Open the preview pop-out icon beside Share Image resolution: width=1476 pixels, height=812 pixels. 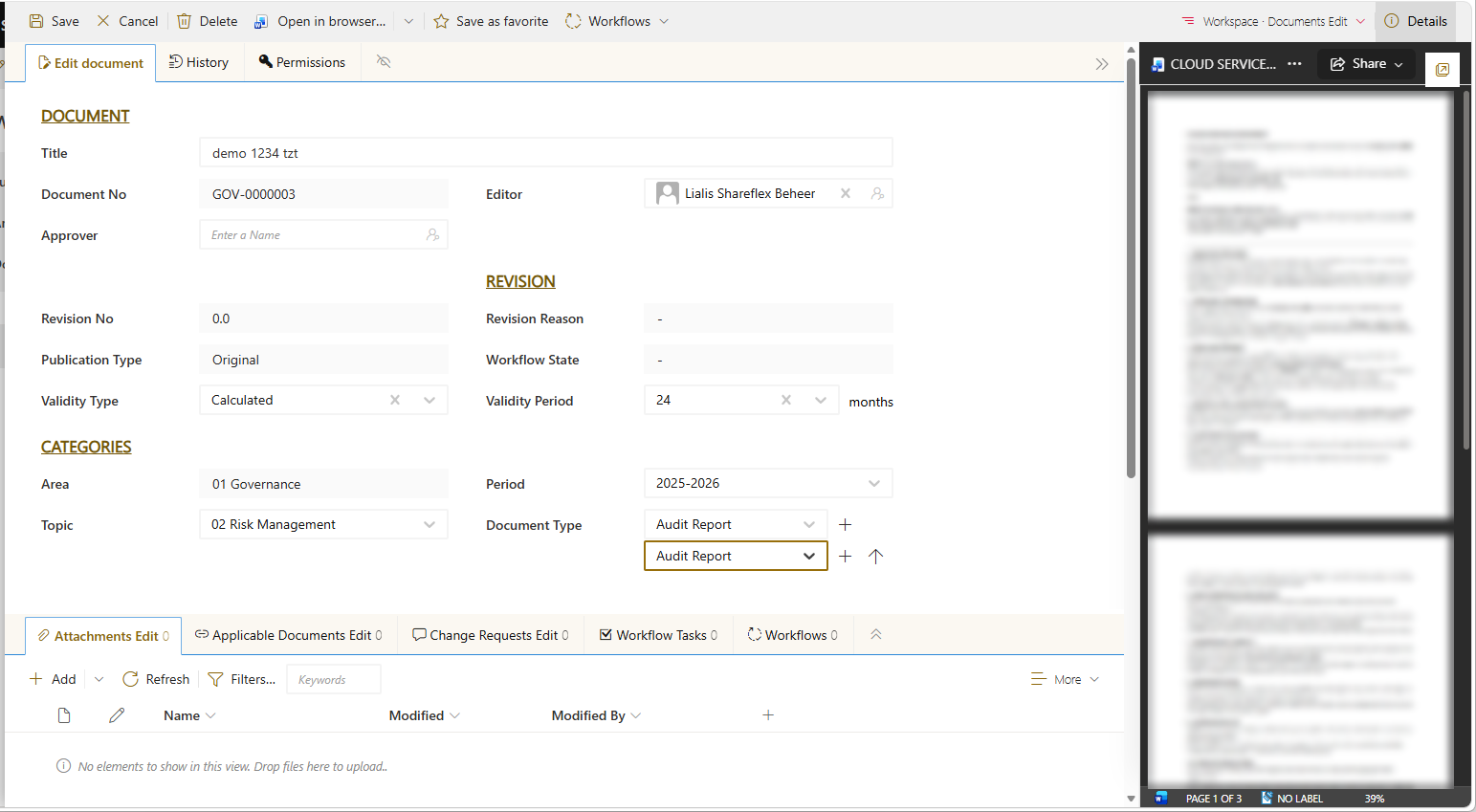tap(1443, 69)
